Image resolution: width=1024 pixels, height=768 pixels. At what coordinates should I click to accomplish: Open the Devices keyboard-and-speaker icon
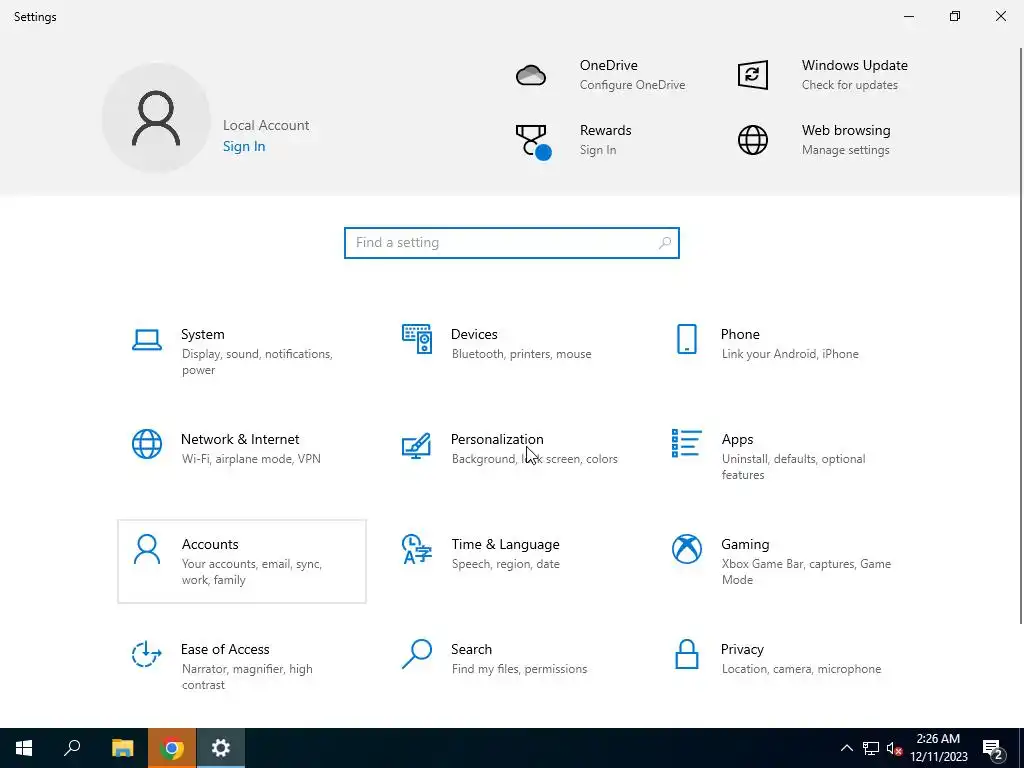click(x=417, y=339)
